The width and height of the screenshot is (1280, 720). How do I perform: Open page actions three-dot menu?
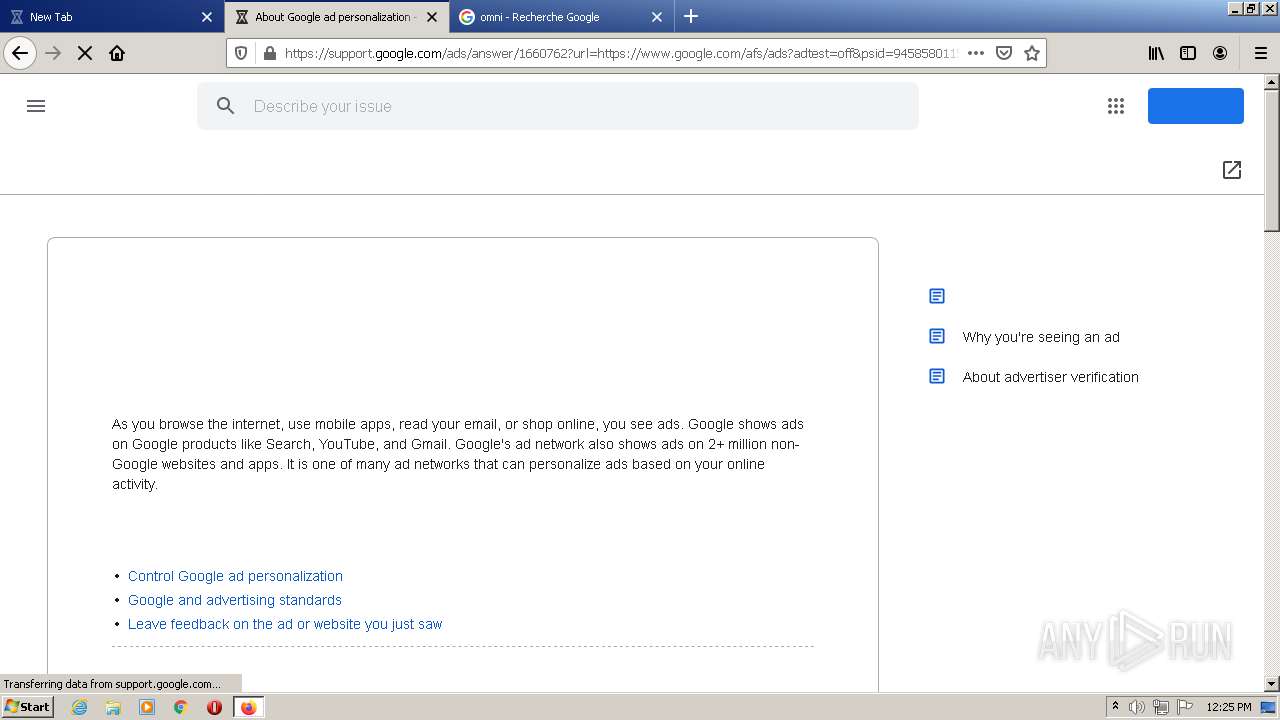(976, 53)
